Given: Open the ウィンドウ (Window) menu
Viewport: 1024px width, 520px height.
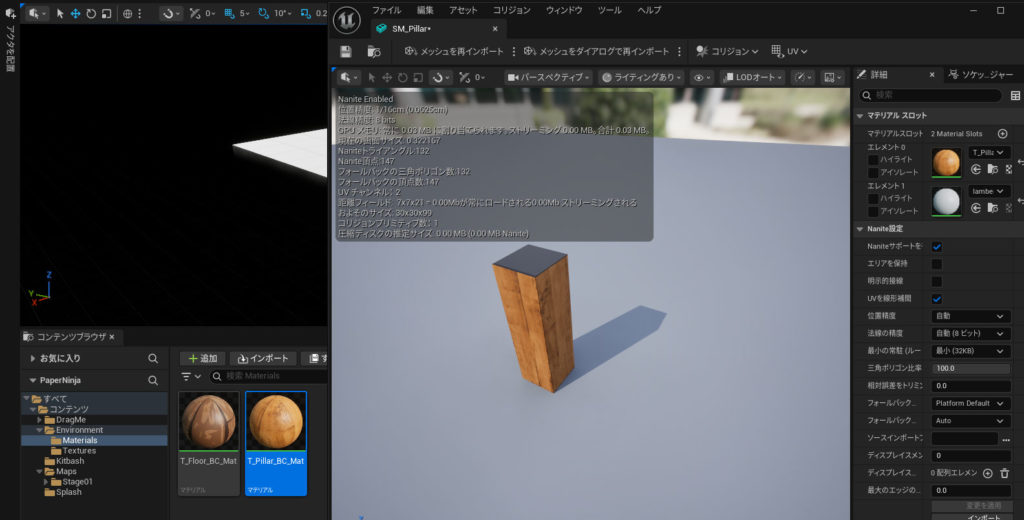Looking at the screenshot, I should [x=563, y=10].
